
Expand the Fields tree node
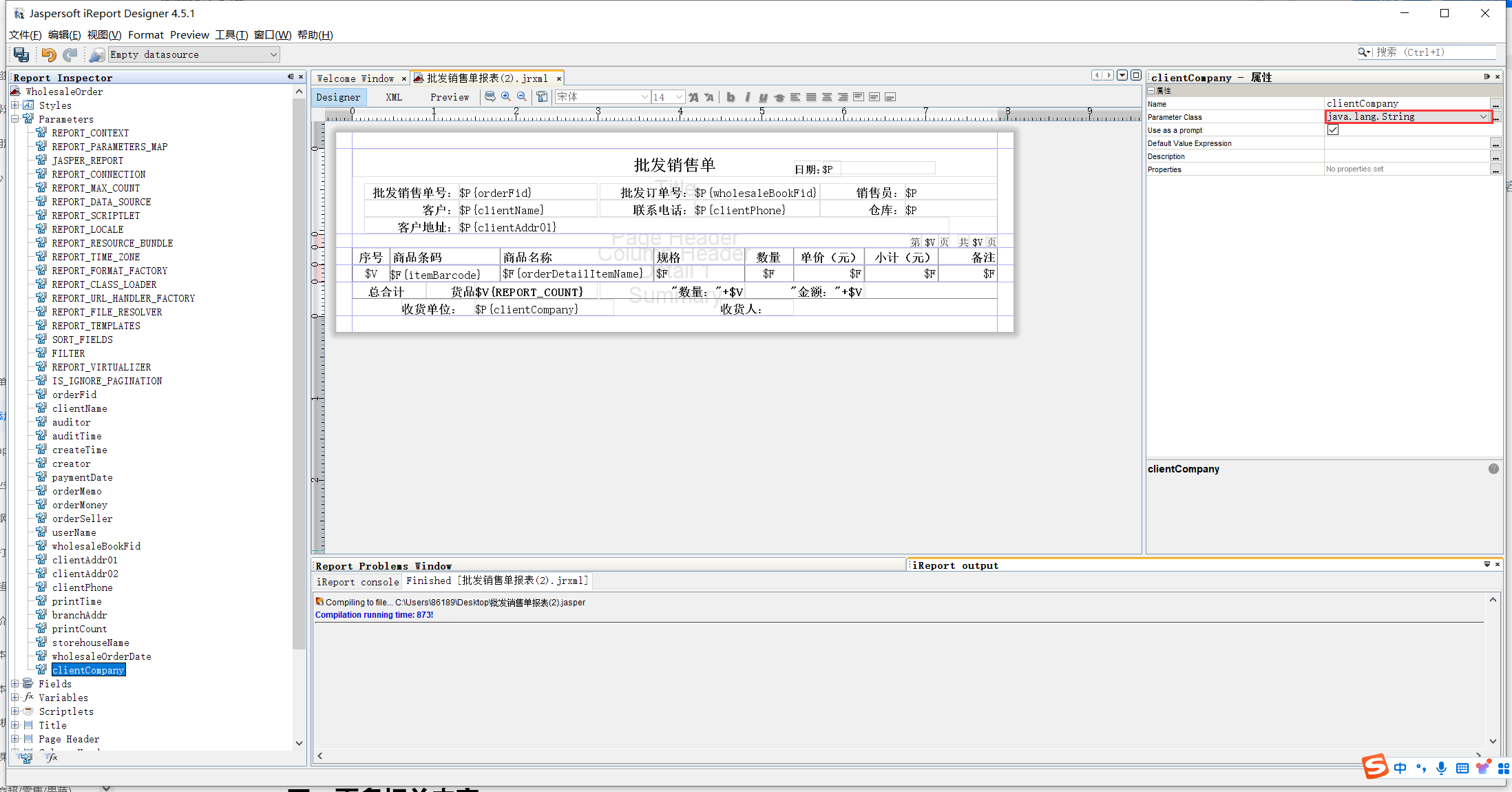pos(15,684)
